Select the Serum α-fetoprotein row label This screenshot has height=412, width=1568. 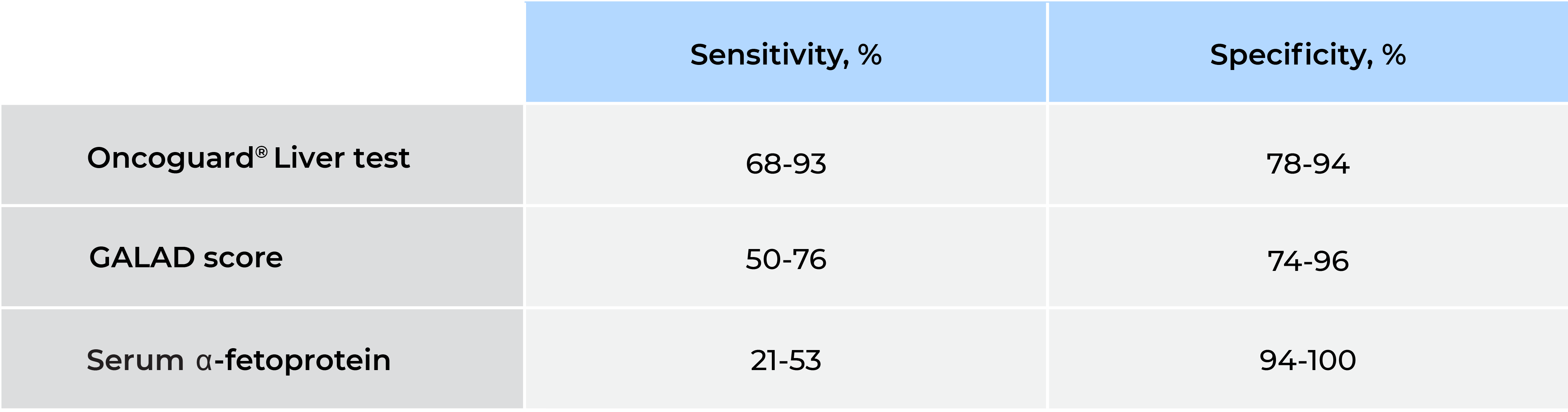click(238, 360)
